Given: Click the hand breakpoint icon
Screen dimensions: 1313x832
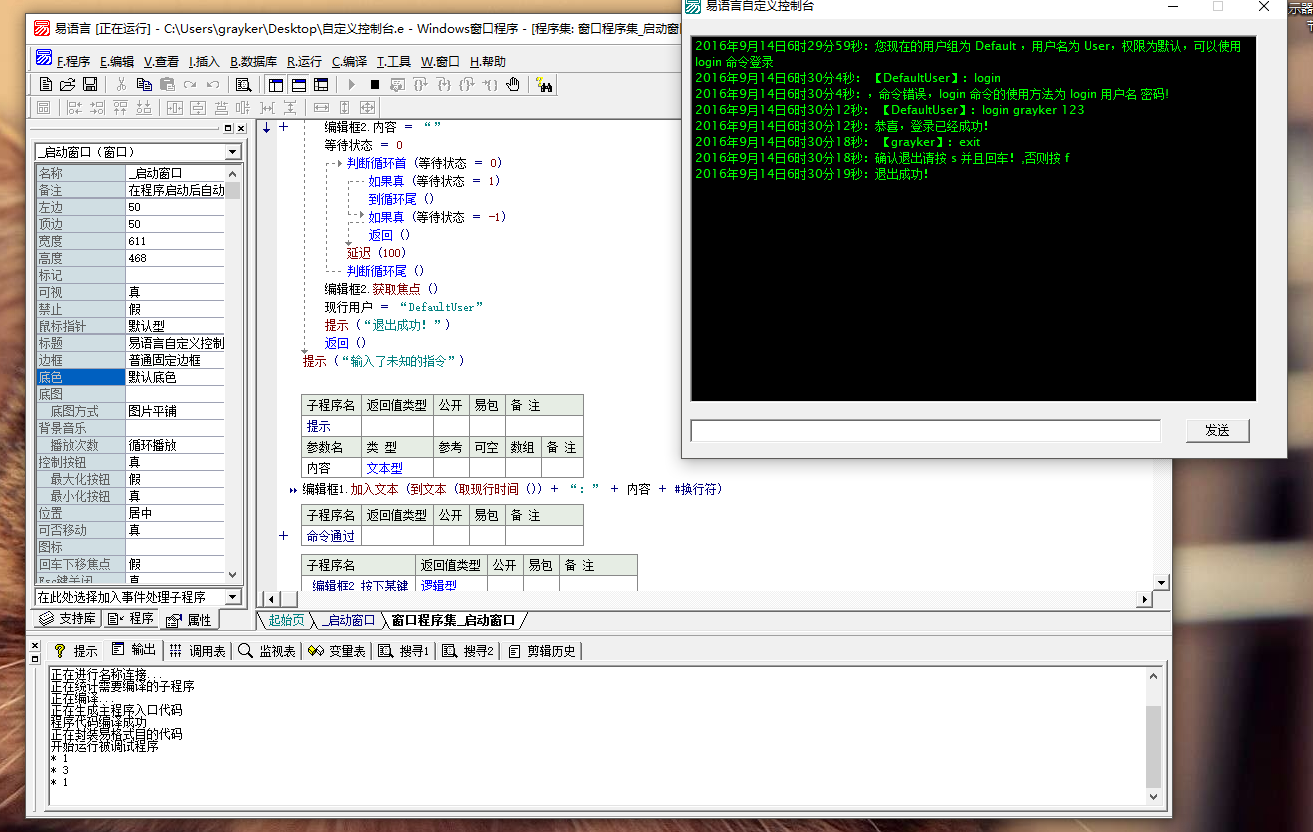Looking at the screenshot, I should (513, 85).
